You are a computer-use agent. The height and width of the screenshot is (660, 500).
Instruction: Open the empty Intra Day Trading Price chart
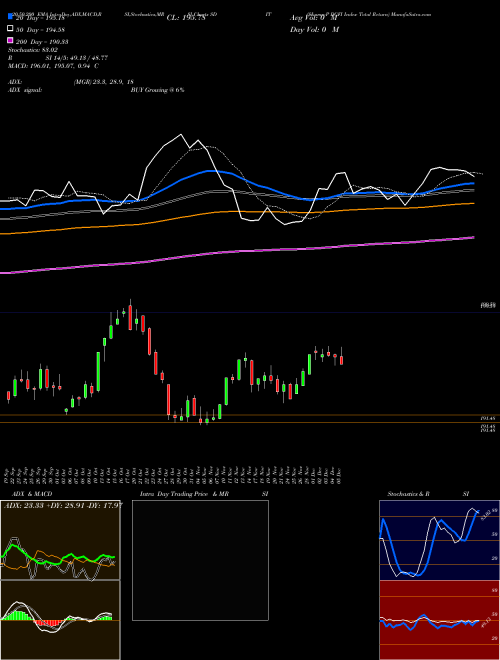coord(200,560)
